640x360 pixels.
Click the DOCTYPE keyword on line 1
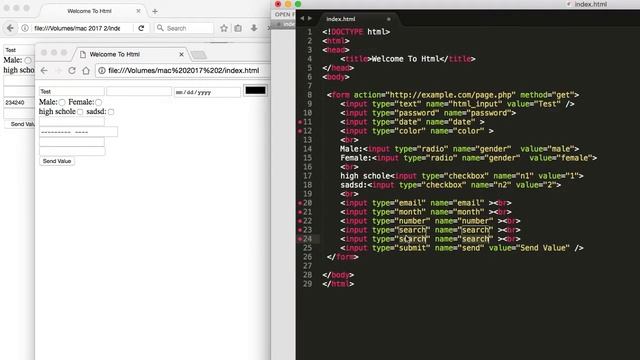(347, 32)
